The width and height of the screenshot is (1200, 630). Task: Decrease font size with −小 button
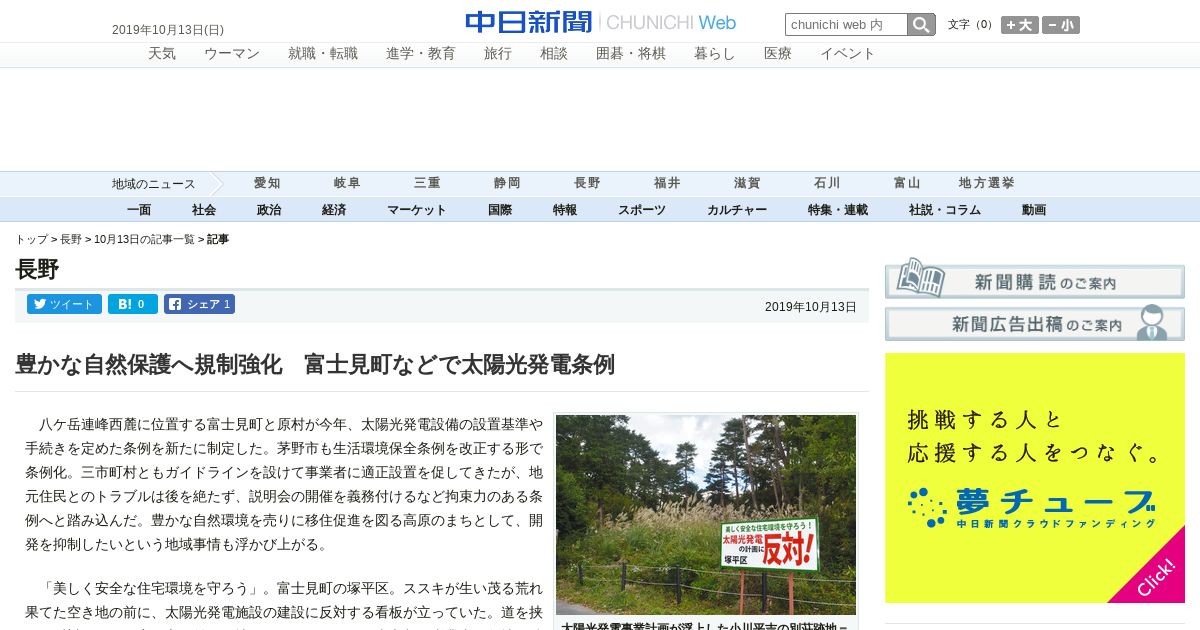[x=1061, y=25]
